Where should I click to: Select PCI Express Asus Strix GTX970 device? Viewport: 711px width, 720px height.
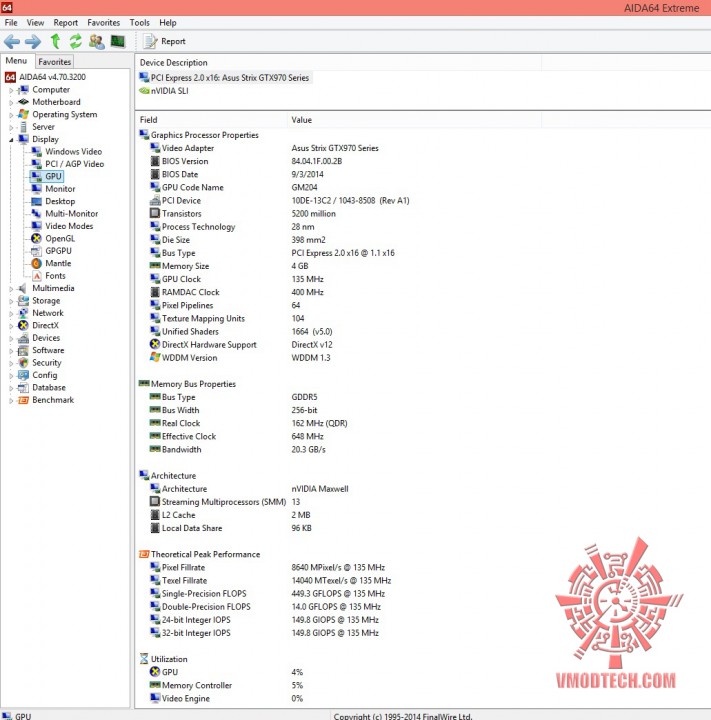224,78
